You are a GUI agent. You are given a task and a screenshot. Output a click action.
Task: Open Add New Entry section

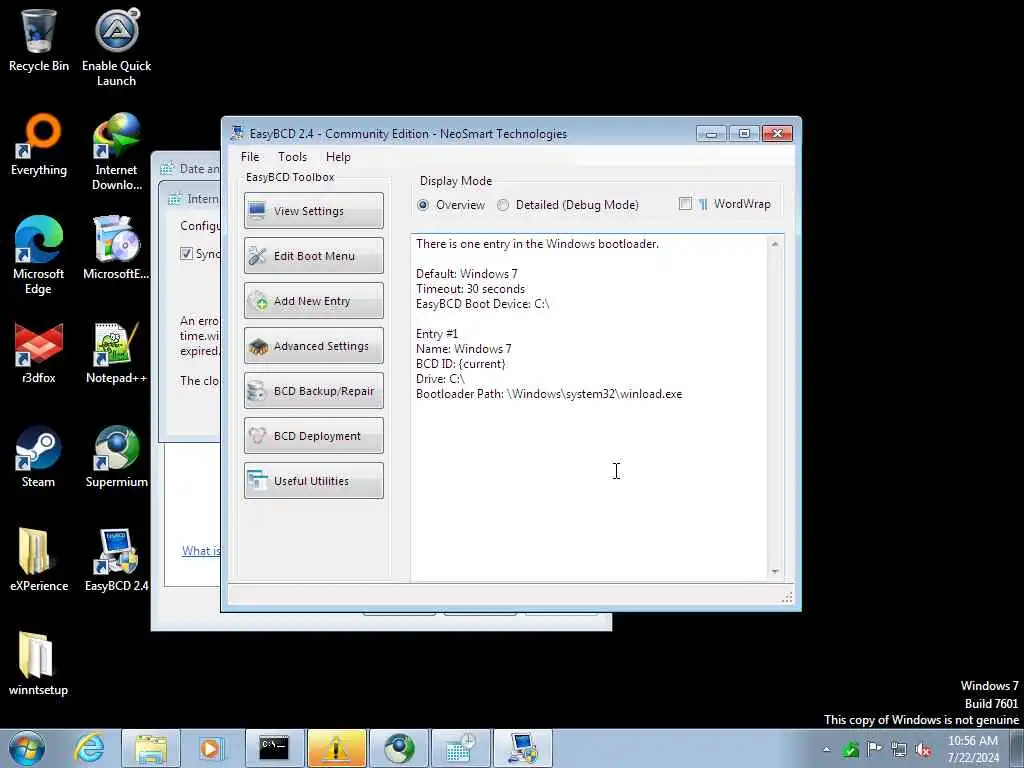coord(313,300)
